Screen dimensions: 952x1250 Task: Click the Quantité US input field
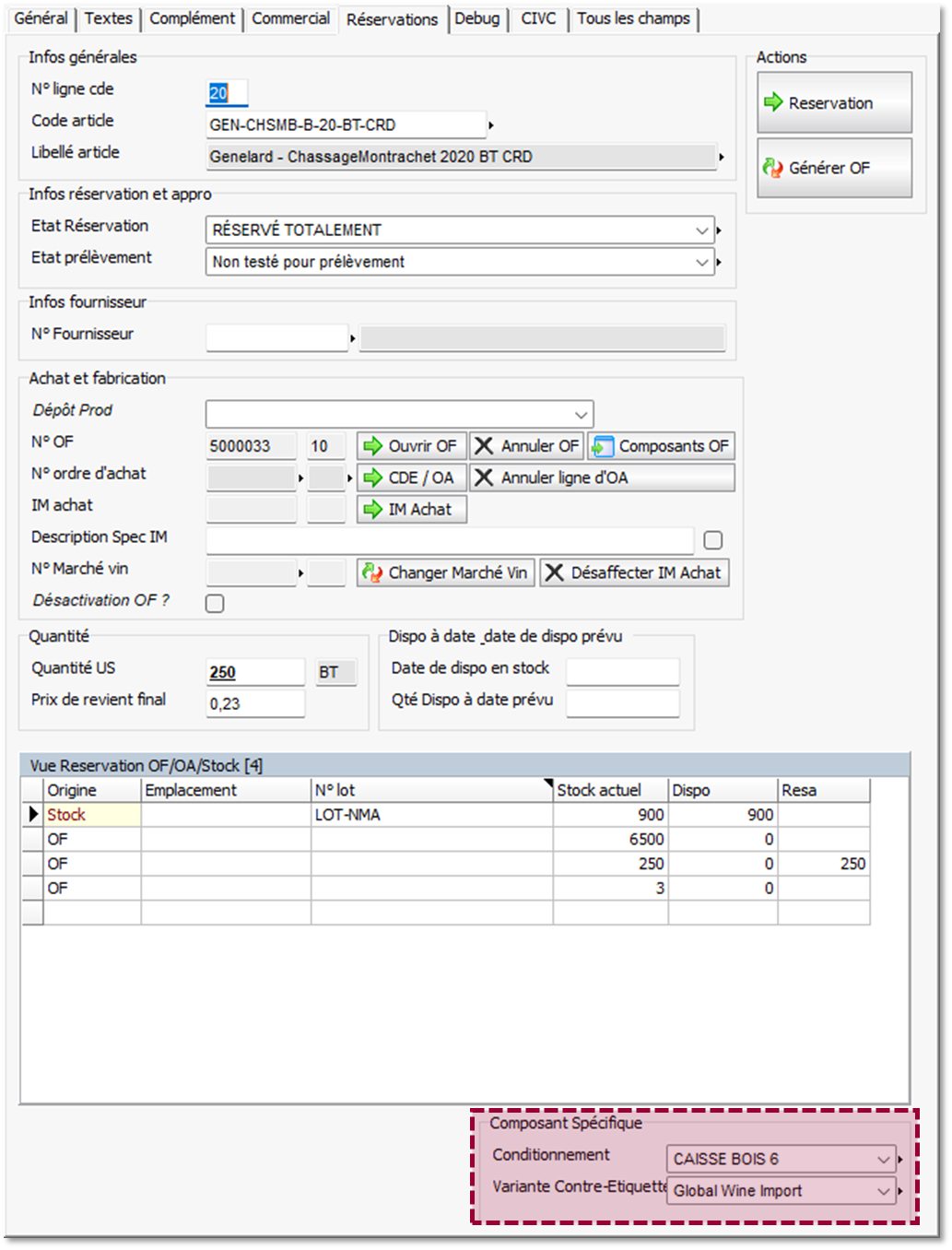click(255, 673)
